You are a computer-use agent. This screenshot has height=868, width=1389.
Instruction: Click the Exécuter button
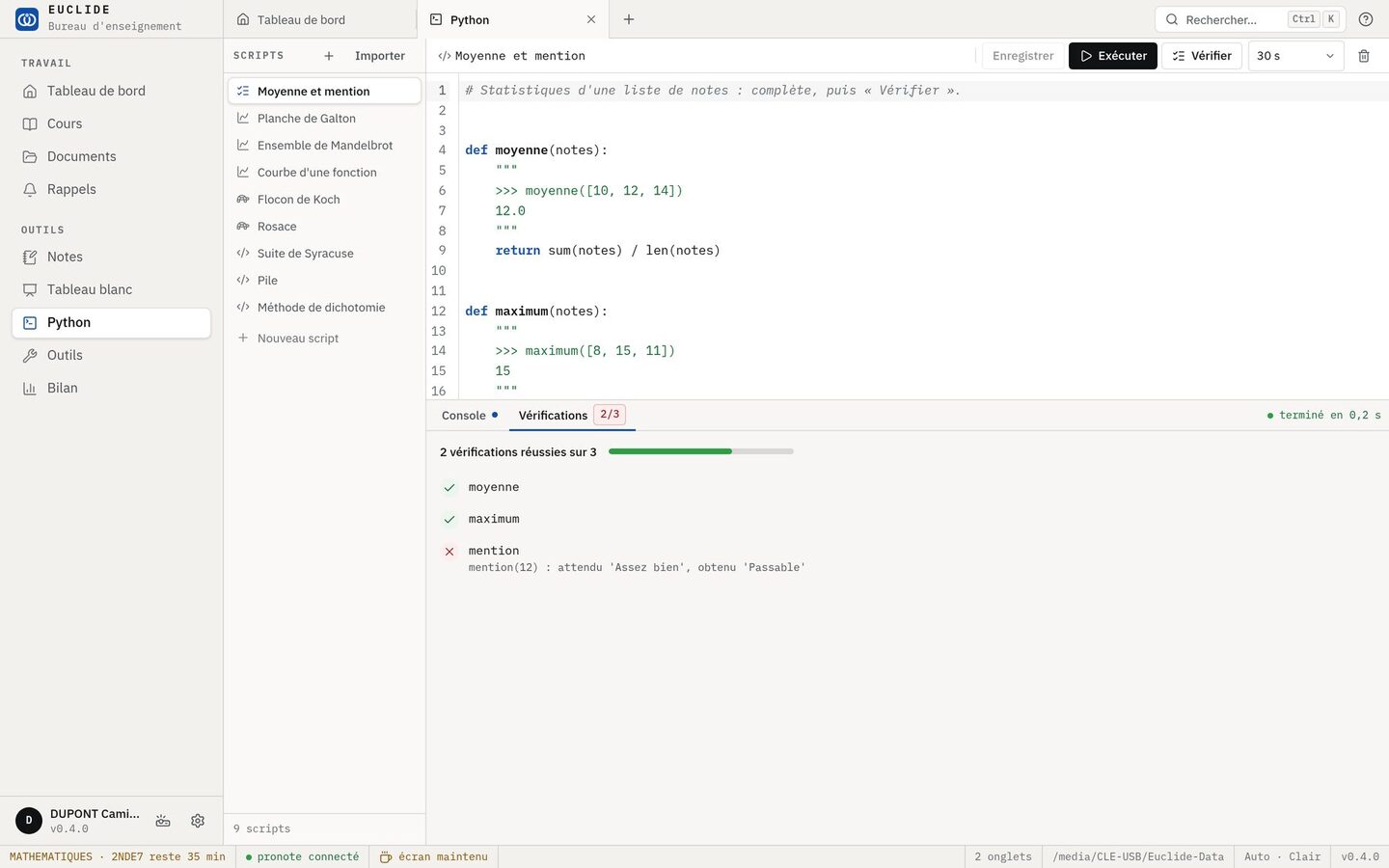[1113, 56]
